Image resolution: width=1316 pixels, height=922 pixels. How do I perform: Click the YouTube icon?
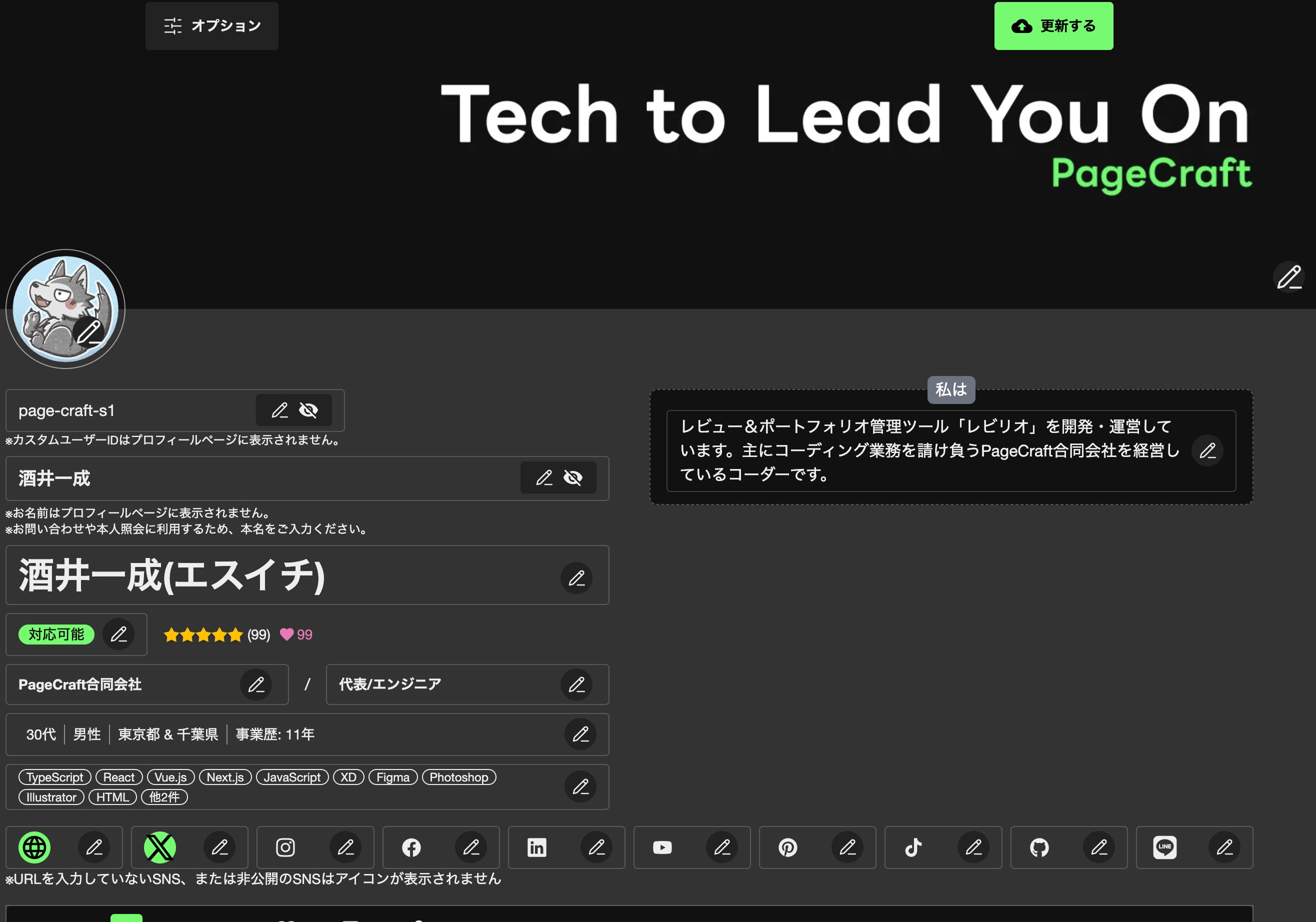662,847
